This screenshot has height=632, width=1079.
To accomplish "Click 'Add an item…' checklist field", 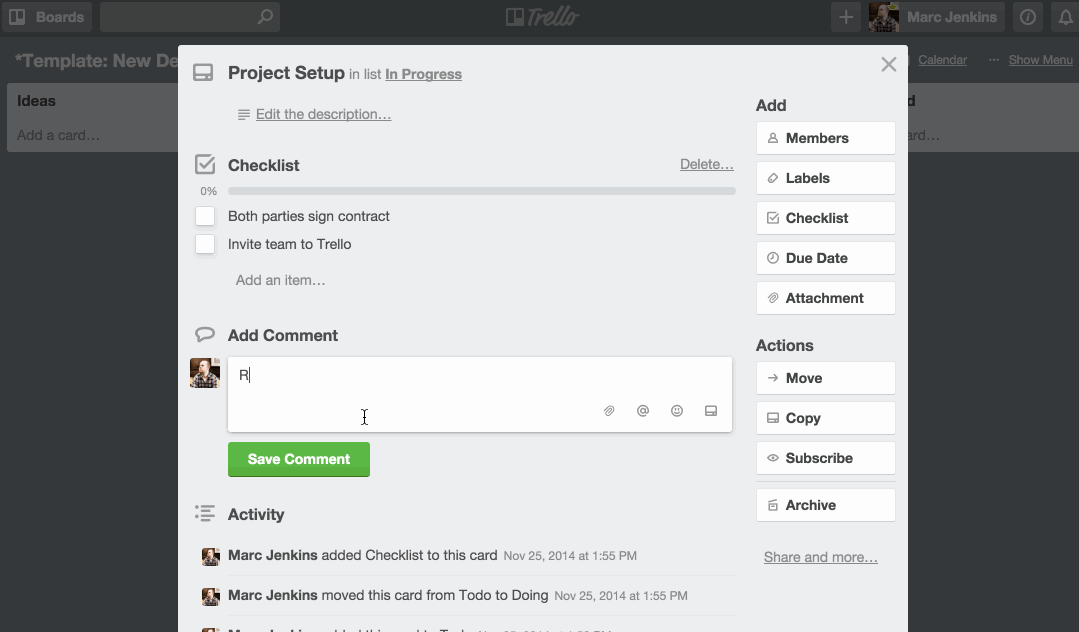I will 280,280.
